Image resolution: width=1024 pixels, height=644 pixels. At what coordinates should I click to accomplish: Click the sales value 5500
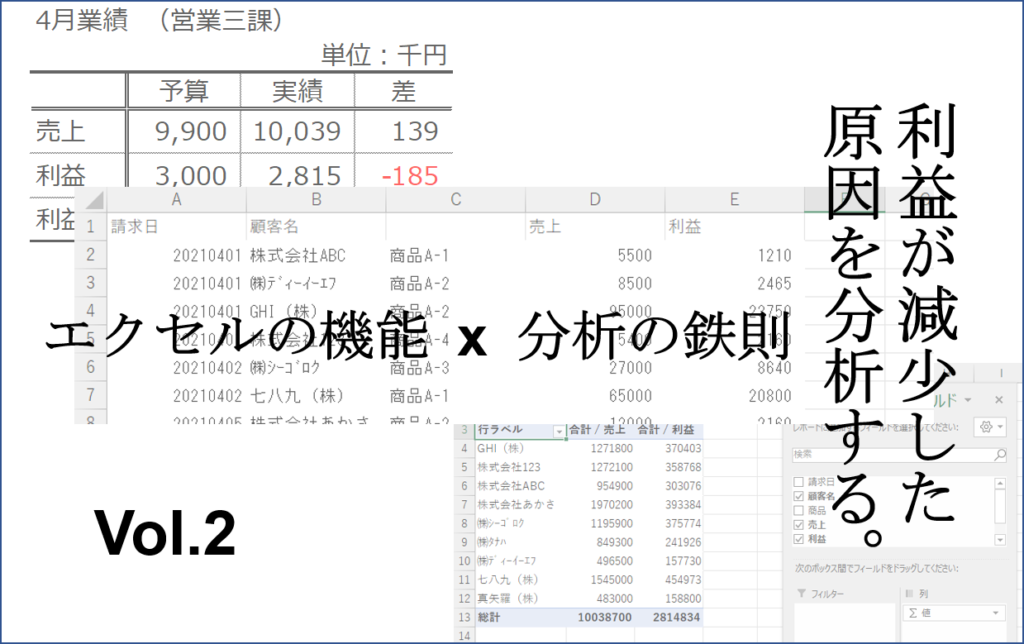click(x=635, y=255)
